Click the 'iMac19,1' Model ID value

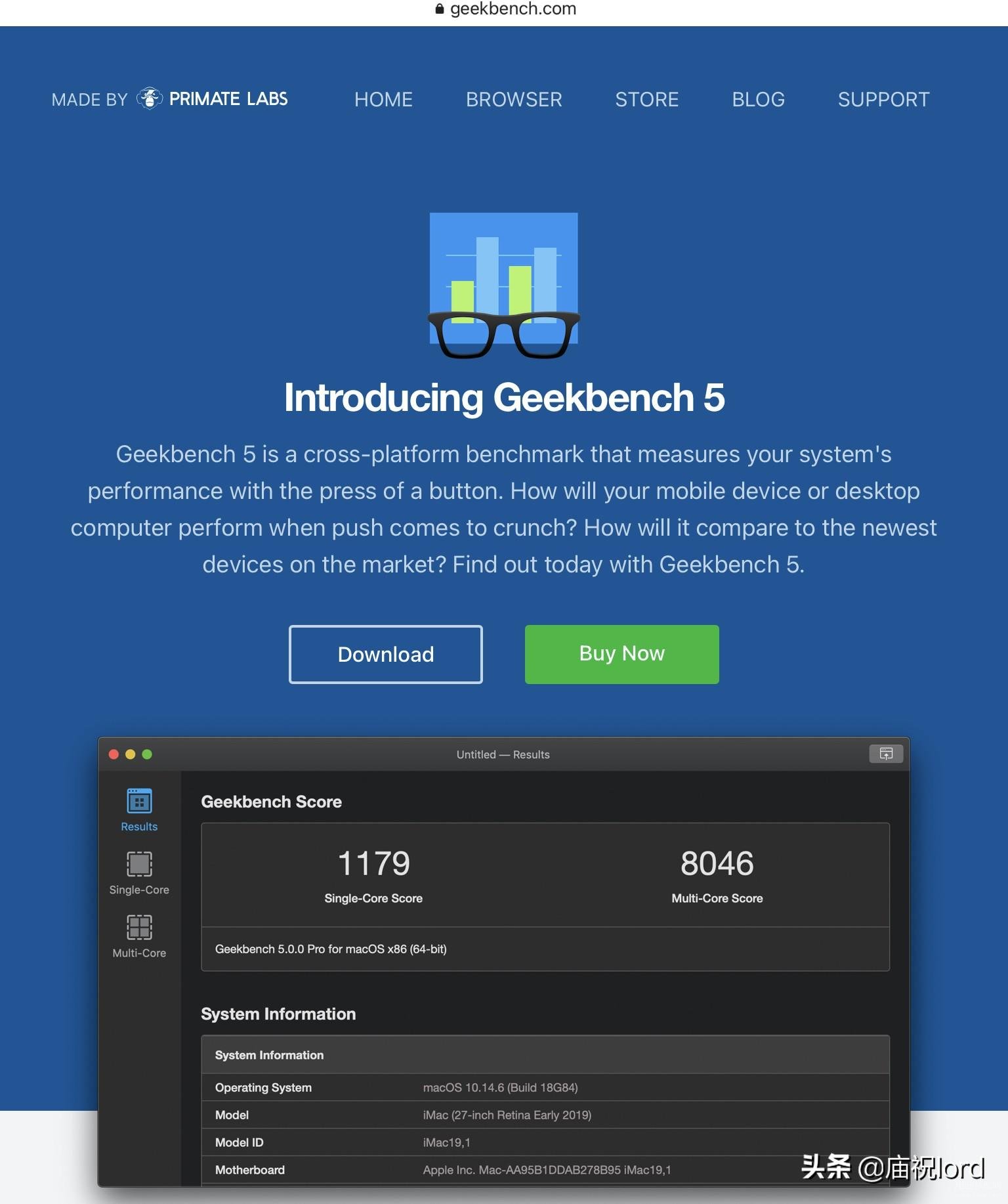click(447, 1143)
